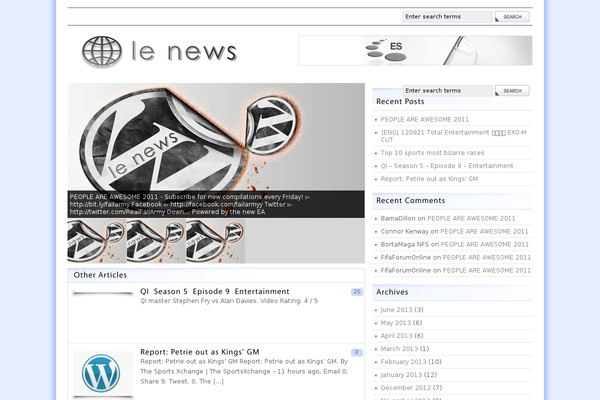Image resolution: width=600 pixels, height=400 pixels.
Task: Click the featured slider caption text
Action: (190, 204)
